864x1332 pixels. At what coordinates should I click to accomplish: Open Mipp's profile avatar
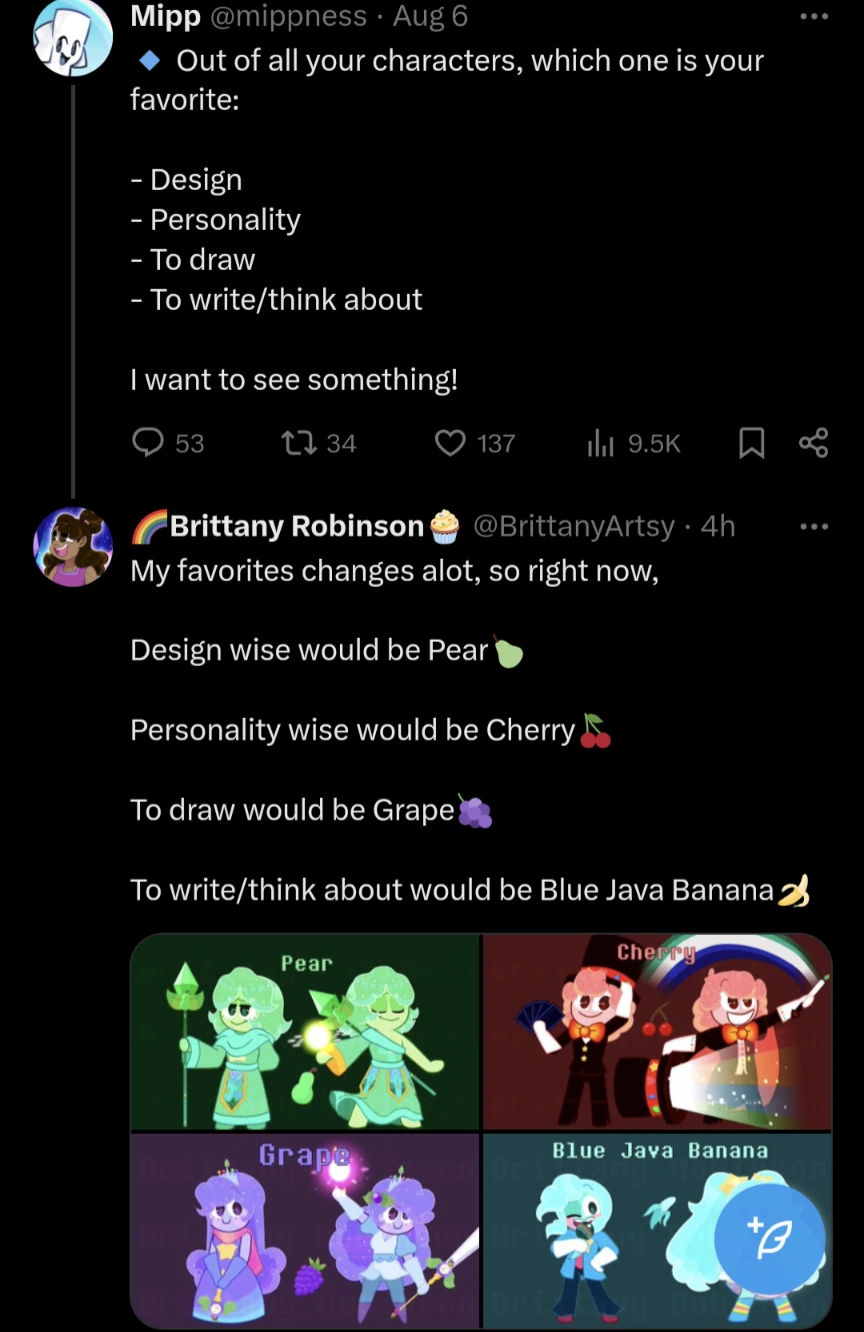[73, 38]
